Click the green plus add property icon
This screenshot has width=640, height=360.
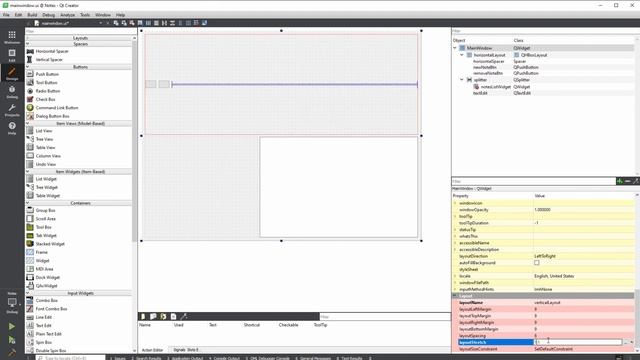coord(620,181)
